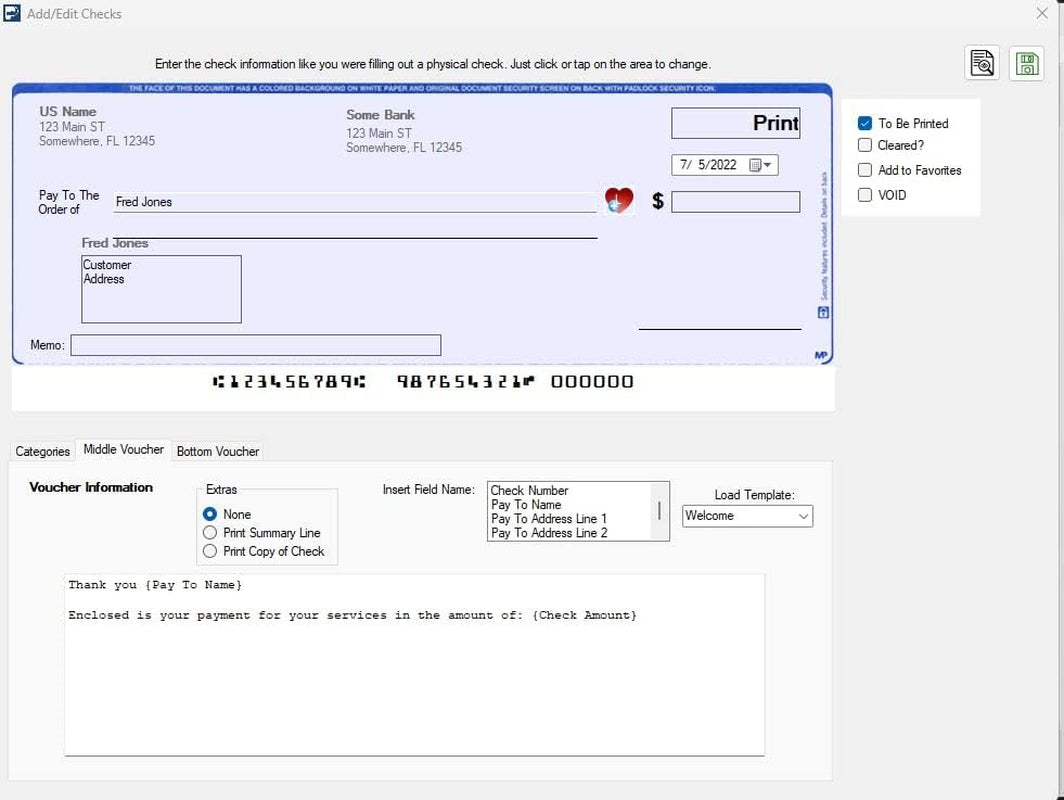Open the date calendar picker icon
1064x800 pixels.
pyautogui.click(x=755, y=165)
